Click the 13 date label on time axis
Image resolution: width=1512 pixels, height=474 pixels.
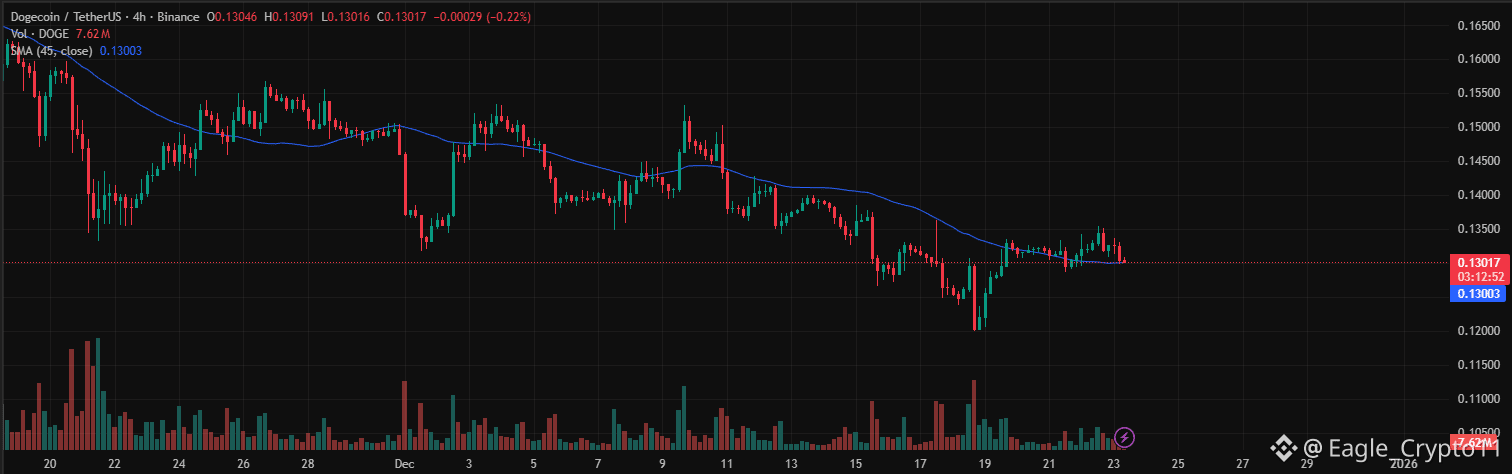click(x=791, y=464)
